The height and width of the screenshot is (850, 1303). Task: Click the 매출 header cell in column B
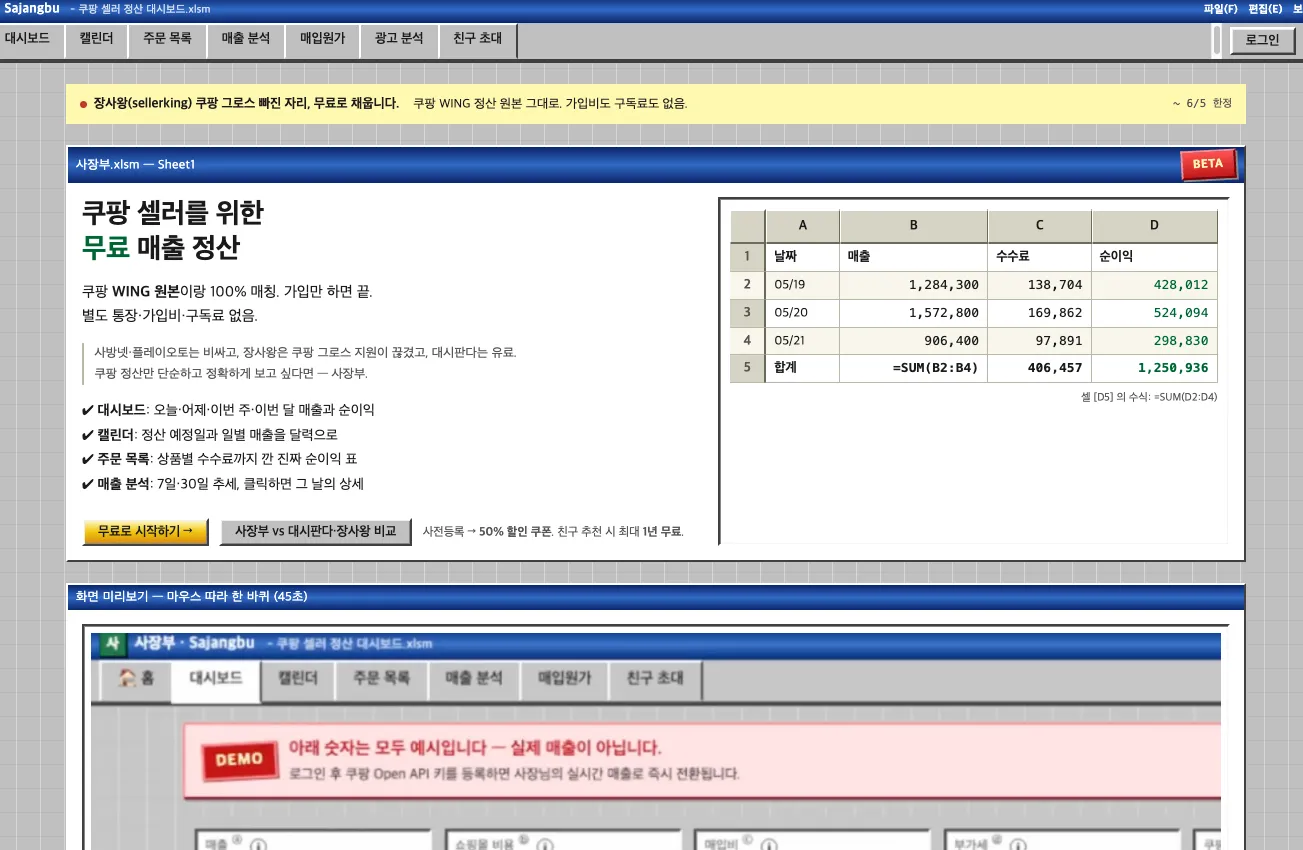pyautogui.click(x=913, y=256)
